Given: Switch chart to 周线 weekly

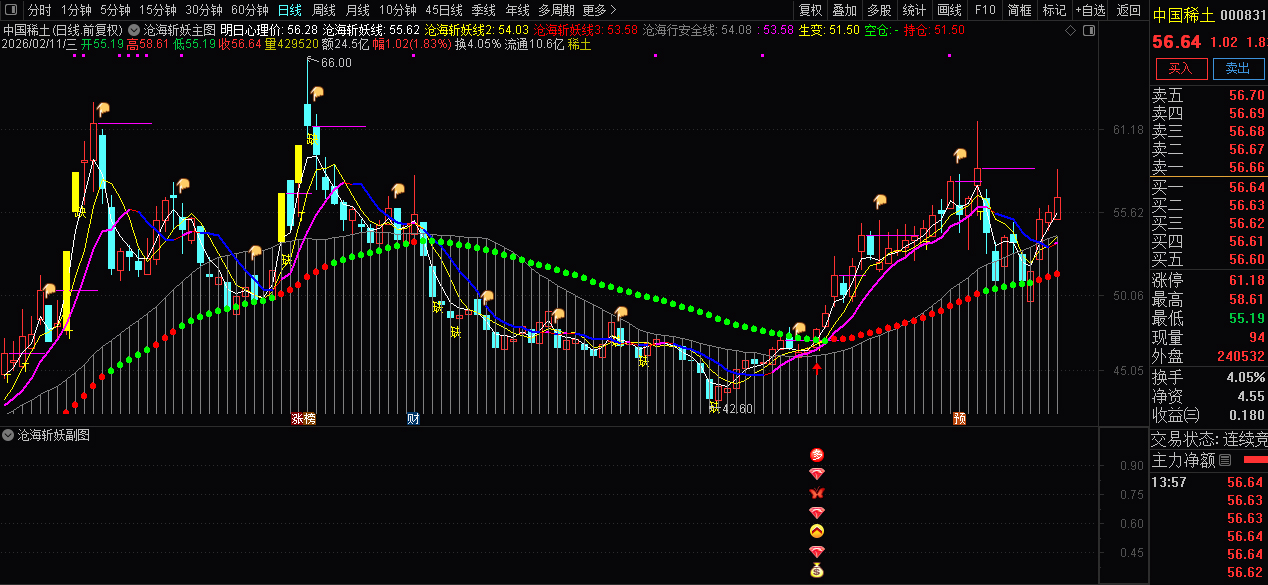Looking at the screenshot, I should 324,10.
